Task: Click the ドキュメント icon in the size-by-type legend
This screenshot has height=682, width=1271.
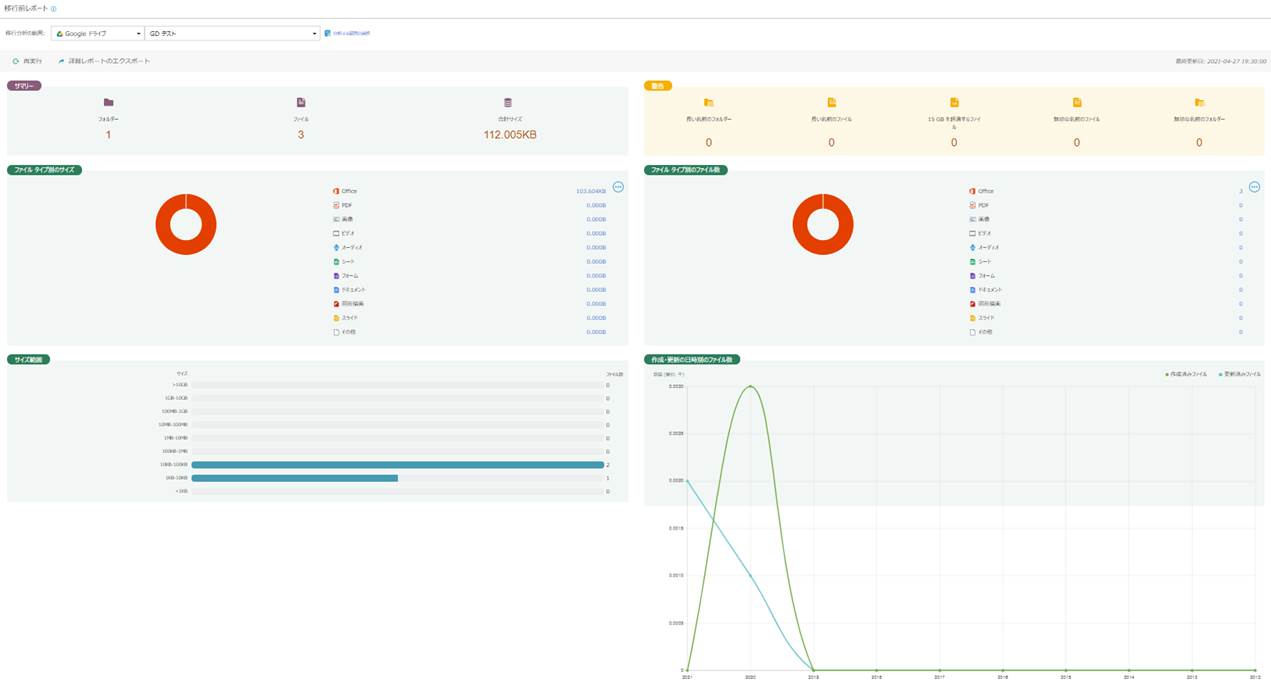Action: pyautogui.click(x=336, y=289)
